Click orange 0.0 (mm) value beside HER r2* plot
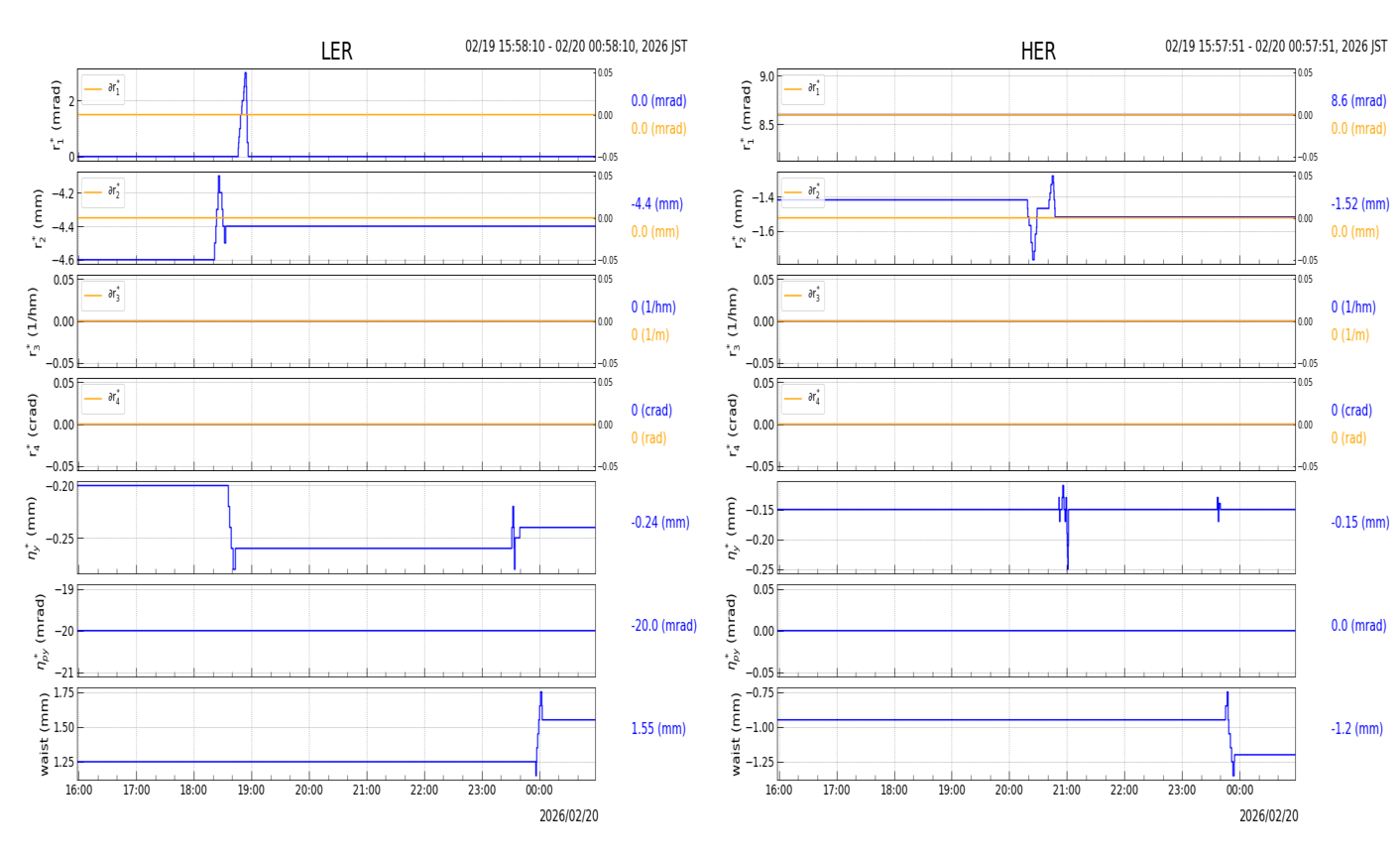1400x857 pixels. click(x=1355, y=232)
